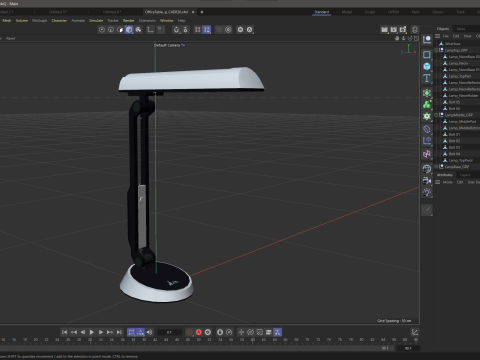Screen dimensions: 480x360
Task: Click the Position keyframe icon
Action: coord(241,332)
